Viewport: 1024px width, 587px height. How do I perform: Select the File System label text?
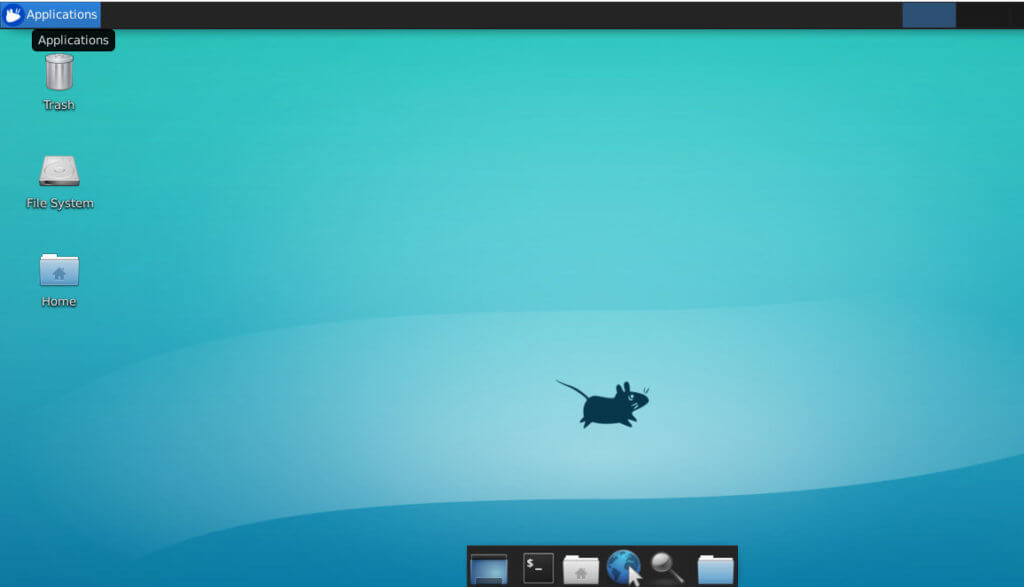click(59, 202)
